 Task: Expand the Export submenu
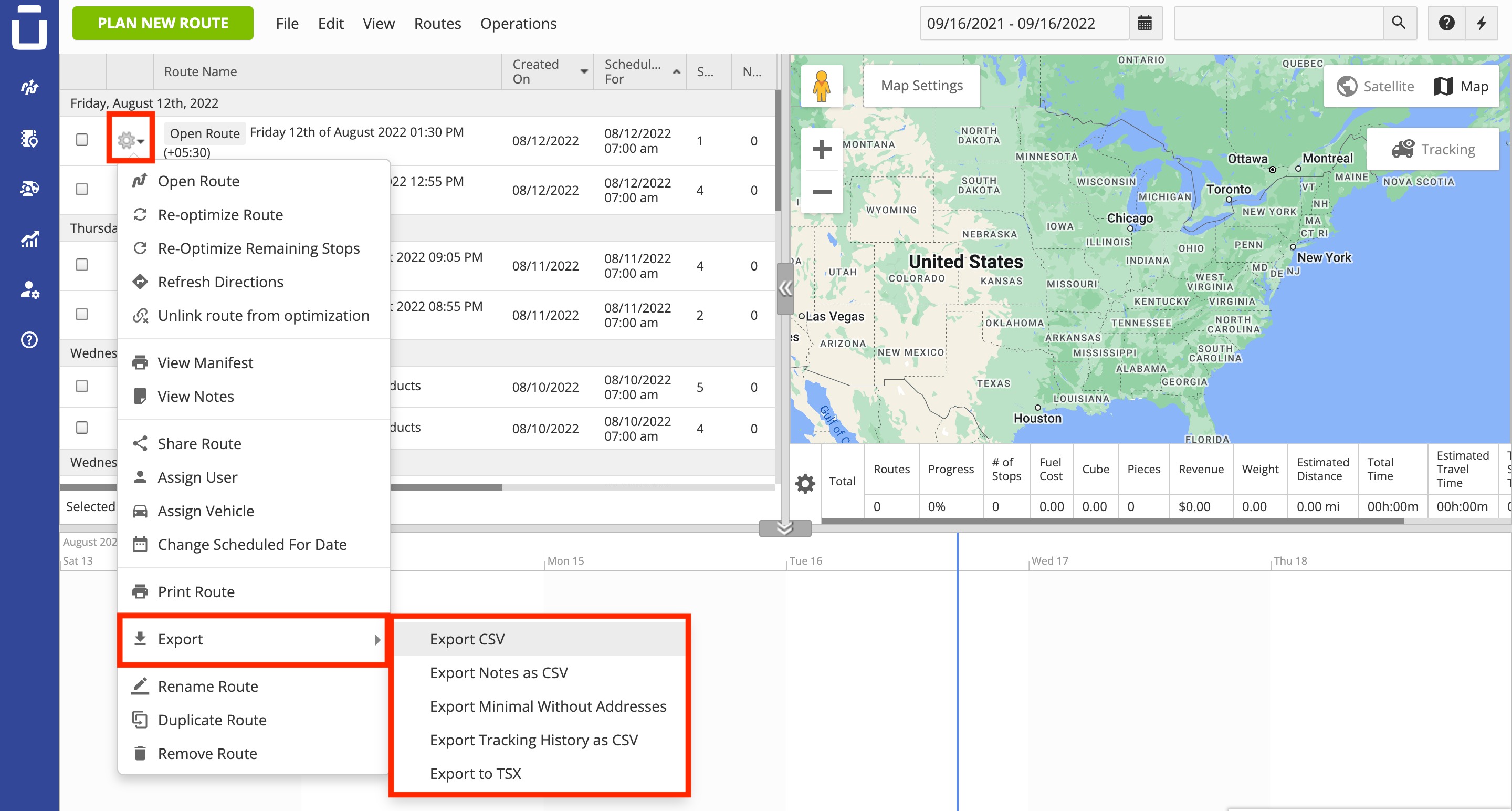(254, 639)
